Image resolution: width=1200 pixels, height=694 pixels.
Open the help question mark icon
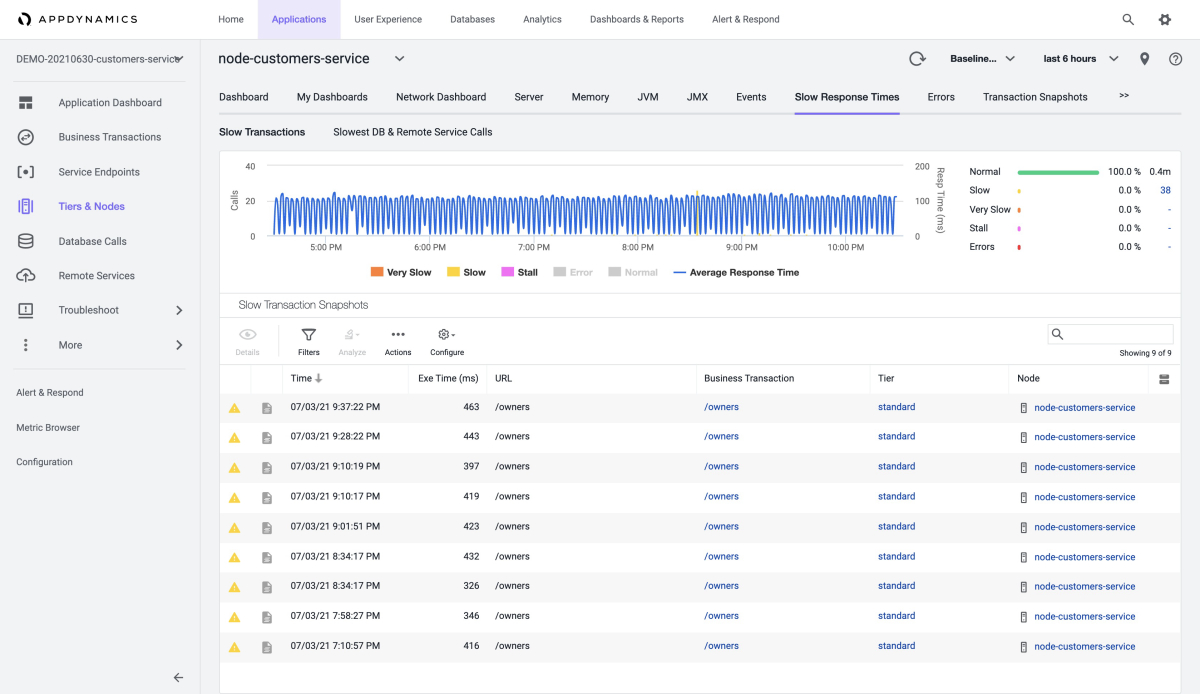[x=1175, y=59]
